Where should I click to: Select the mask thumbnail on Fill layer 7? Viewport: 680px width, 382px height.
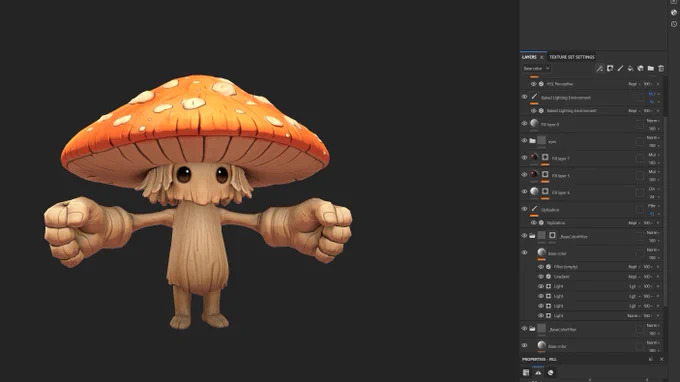[545, 157]
